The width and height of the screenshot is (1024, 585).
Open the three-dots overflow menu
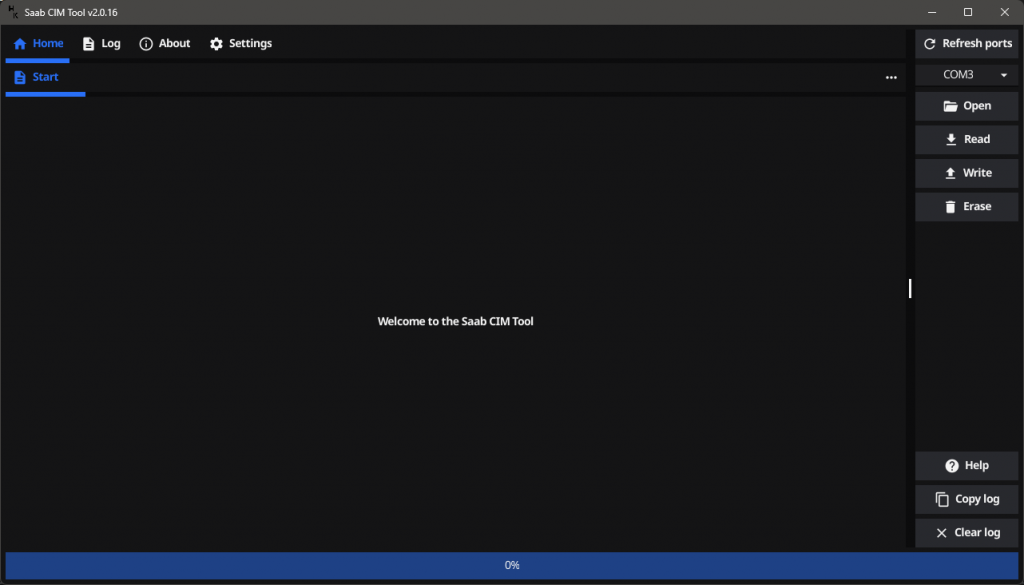pyautogui.click(x=891, y=78)
